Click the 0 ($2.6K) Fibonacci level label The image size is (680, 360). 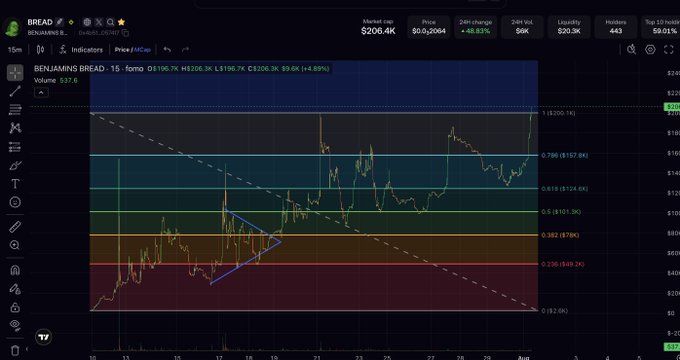click(x=555, y=311)
